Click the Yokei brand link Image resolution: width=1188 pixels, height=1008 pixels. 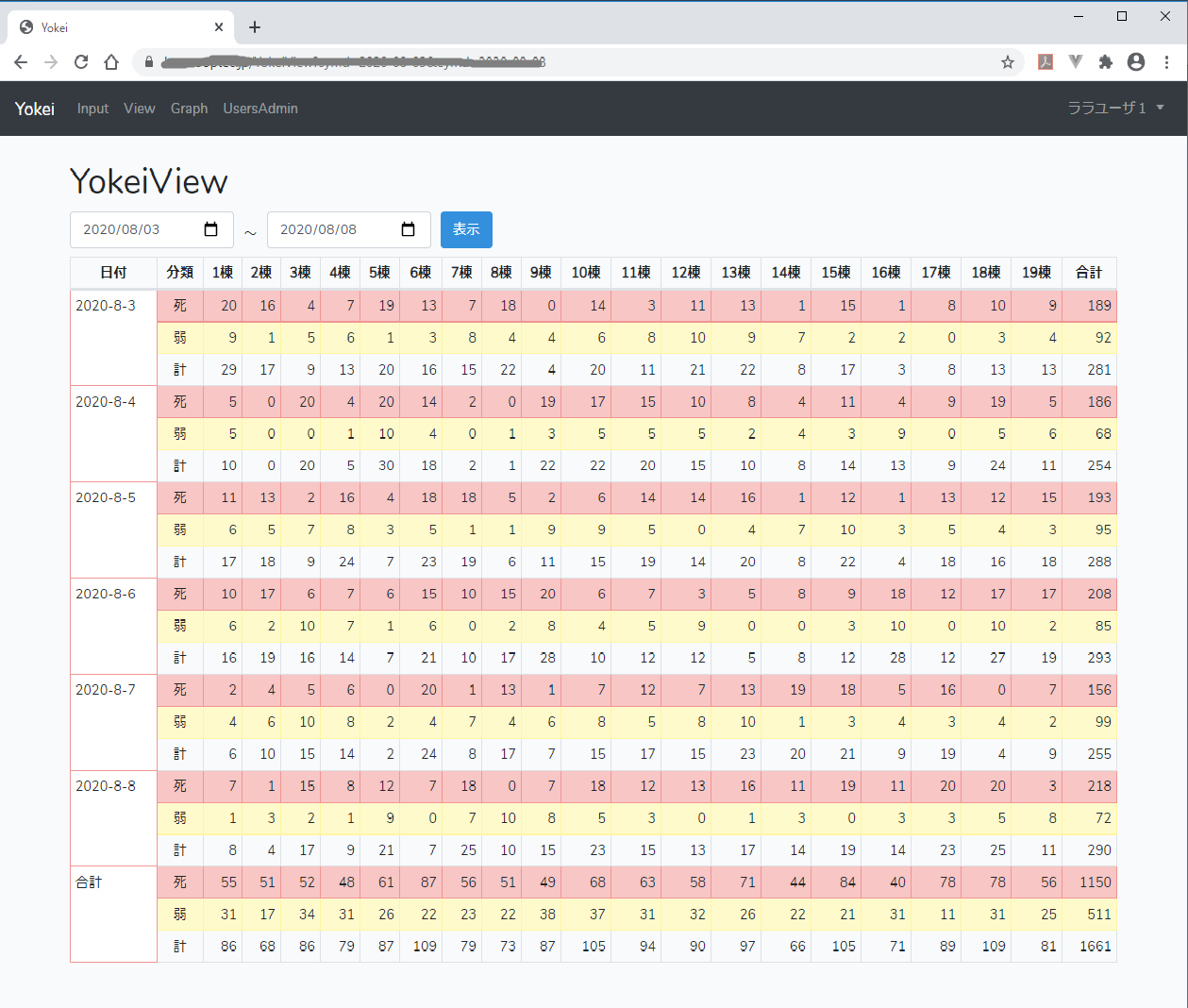coord(35,109)
